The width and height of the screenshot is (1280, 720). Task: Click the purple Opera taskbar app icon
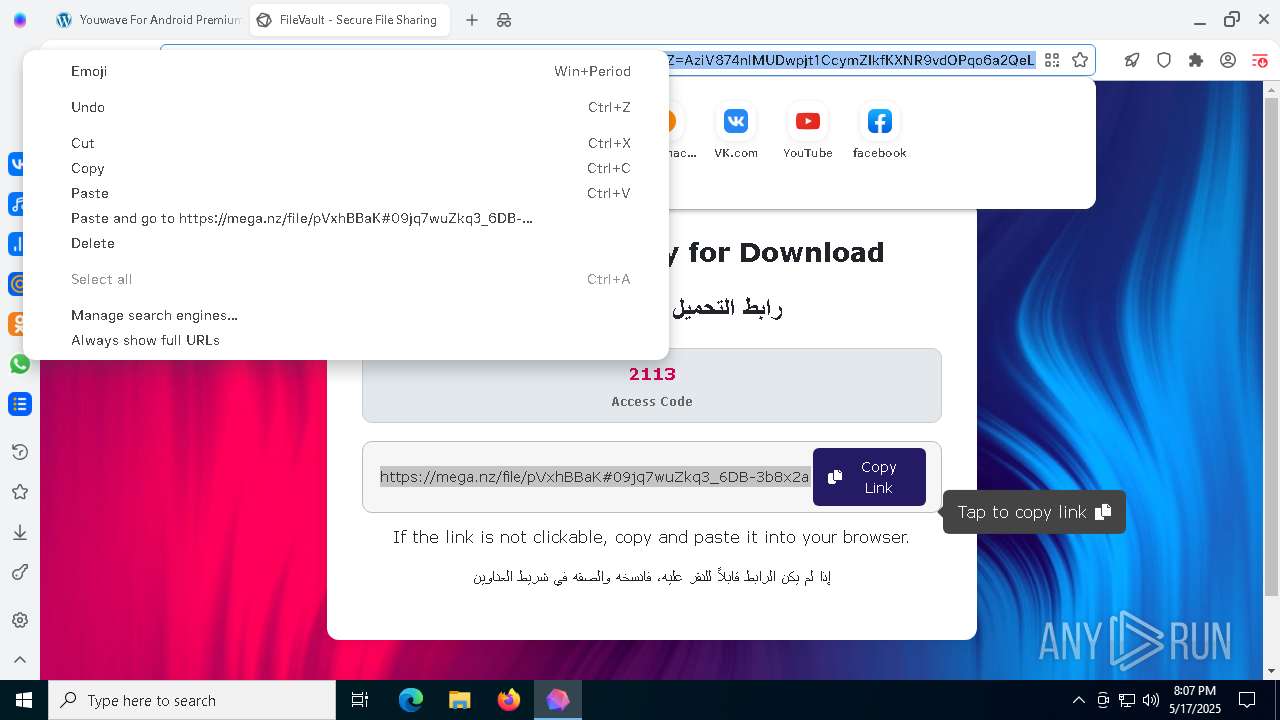558,700
